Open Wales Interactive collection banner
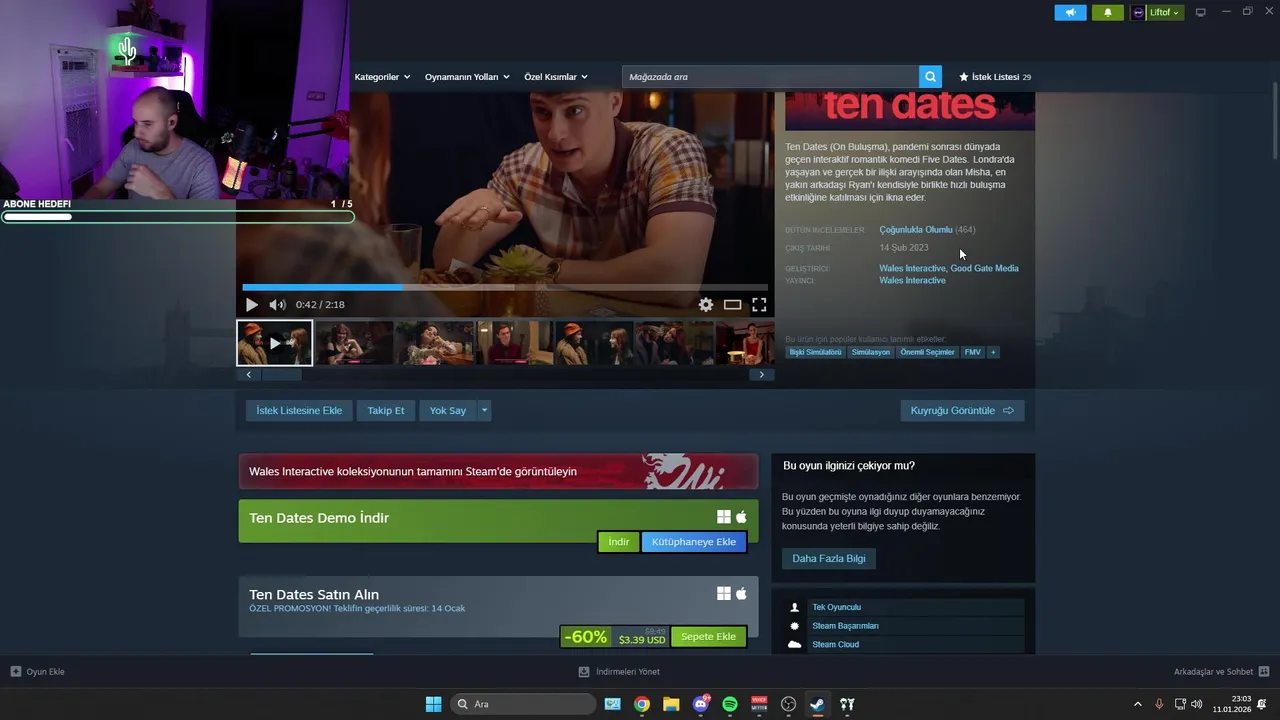Screen dimensions: 1280x720 click(x=498, y=472)
